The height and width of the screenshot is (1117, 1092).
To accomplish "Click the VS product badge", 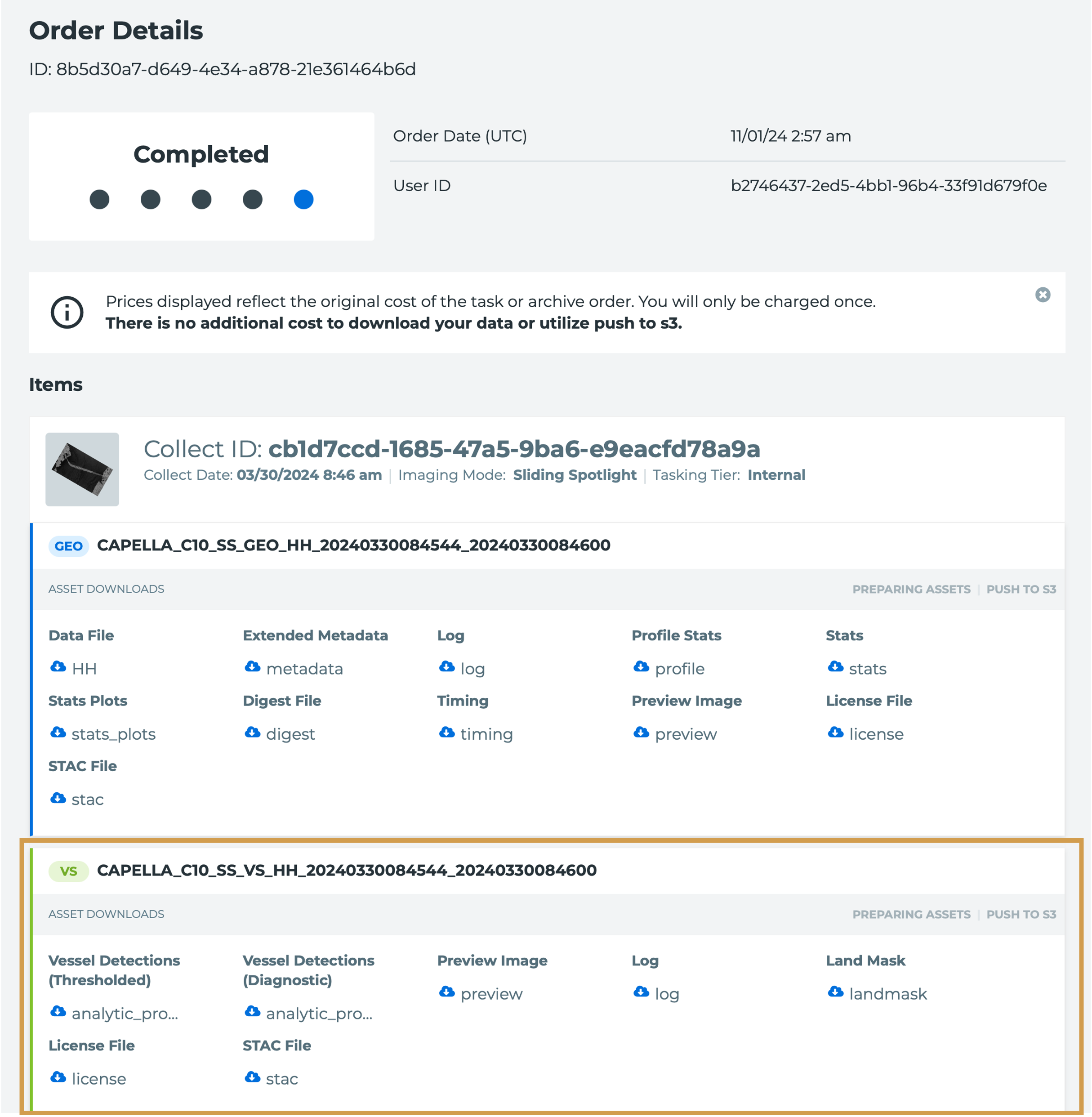I will point(68,871).
